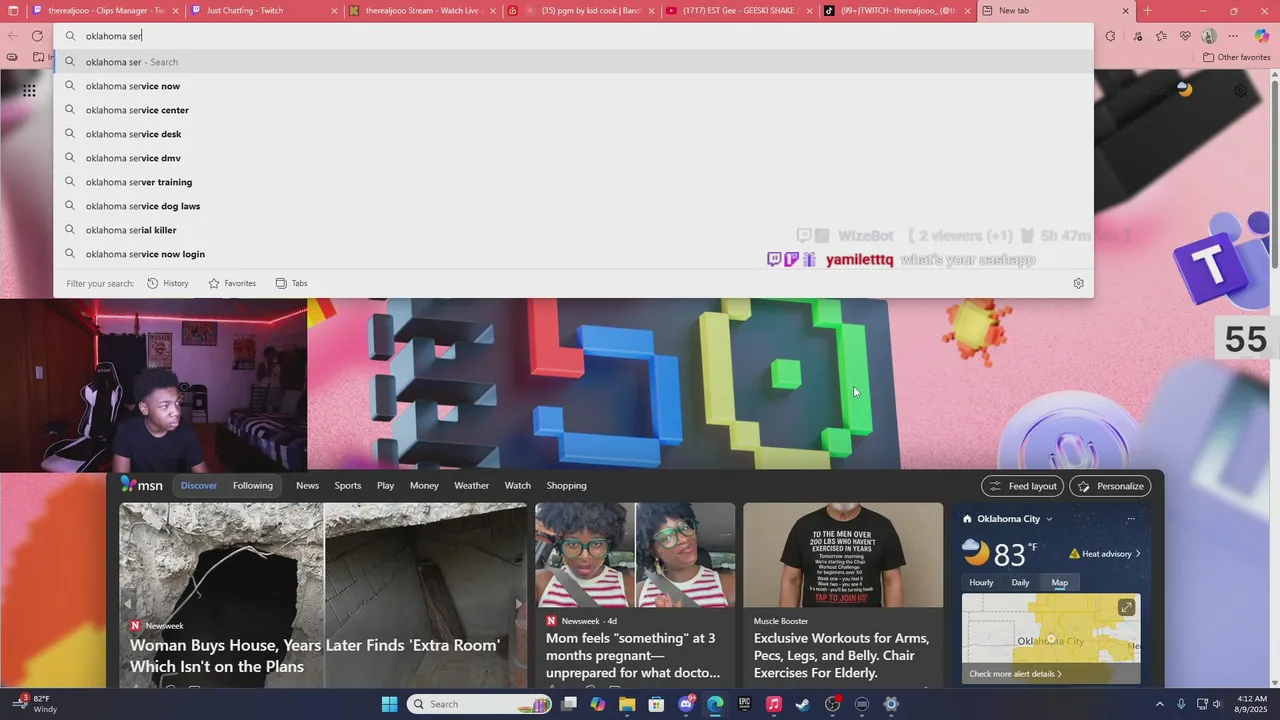Filter search suggestions by History
The height and width of the screenshot is (720, 1280).
168,283
